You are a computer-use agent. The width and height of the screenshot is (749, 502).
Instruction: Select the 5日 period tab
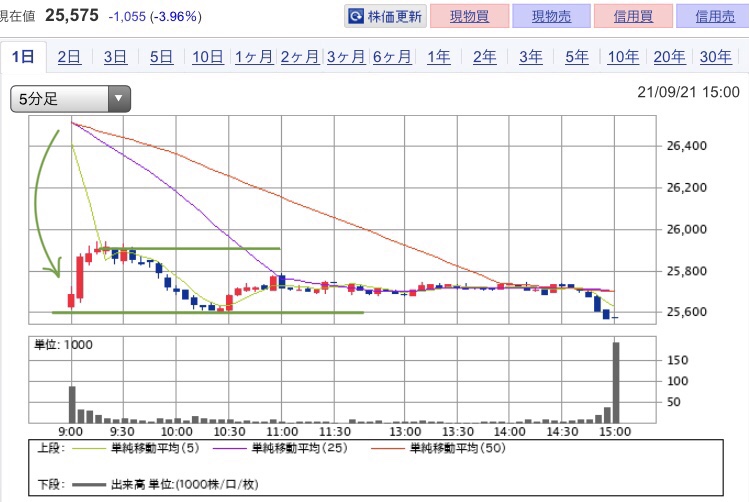(x=161, y=57)
